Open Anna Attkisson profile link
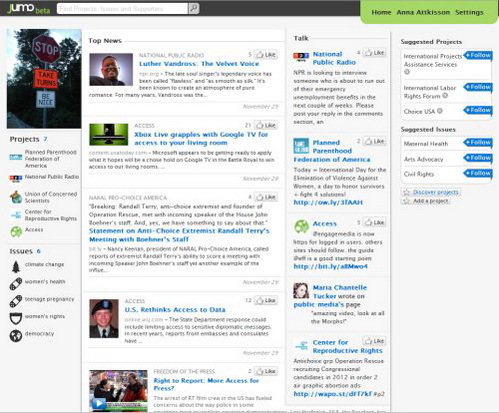The image size is (499, 413). click(x=423, y=12)
